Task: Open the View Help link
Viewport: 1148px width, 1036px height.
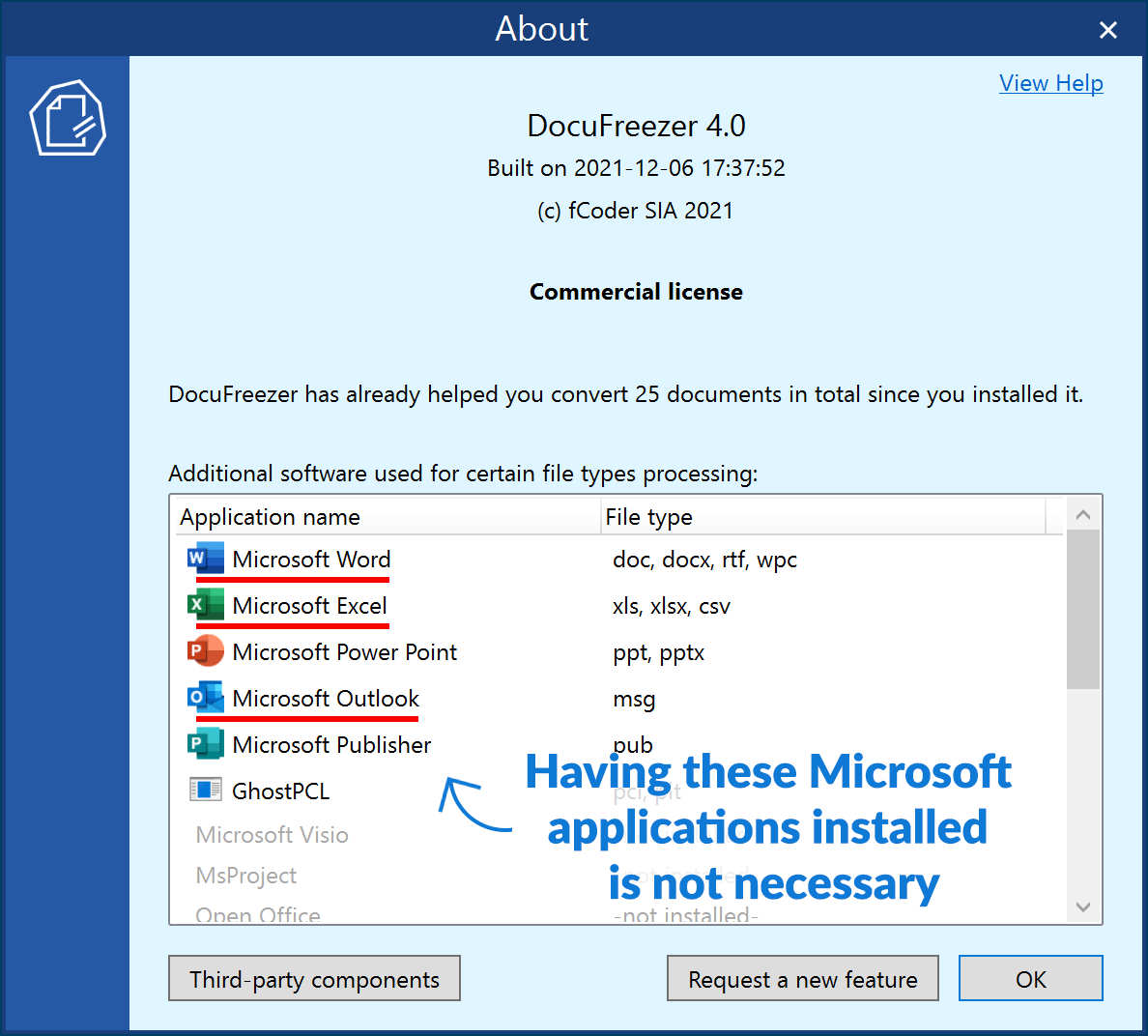Action: (x=1050, y=83)
